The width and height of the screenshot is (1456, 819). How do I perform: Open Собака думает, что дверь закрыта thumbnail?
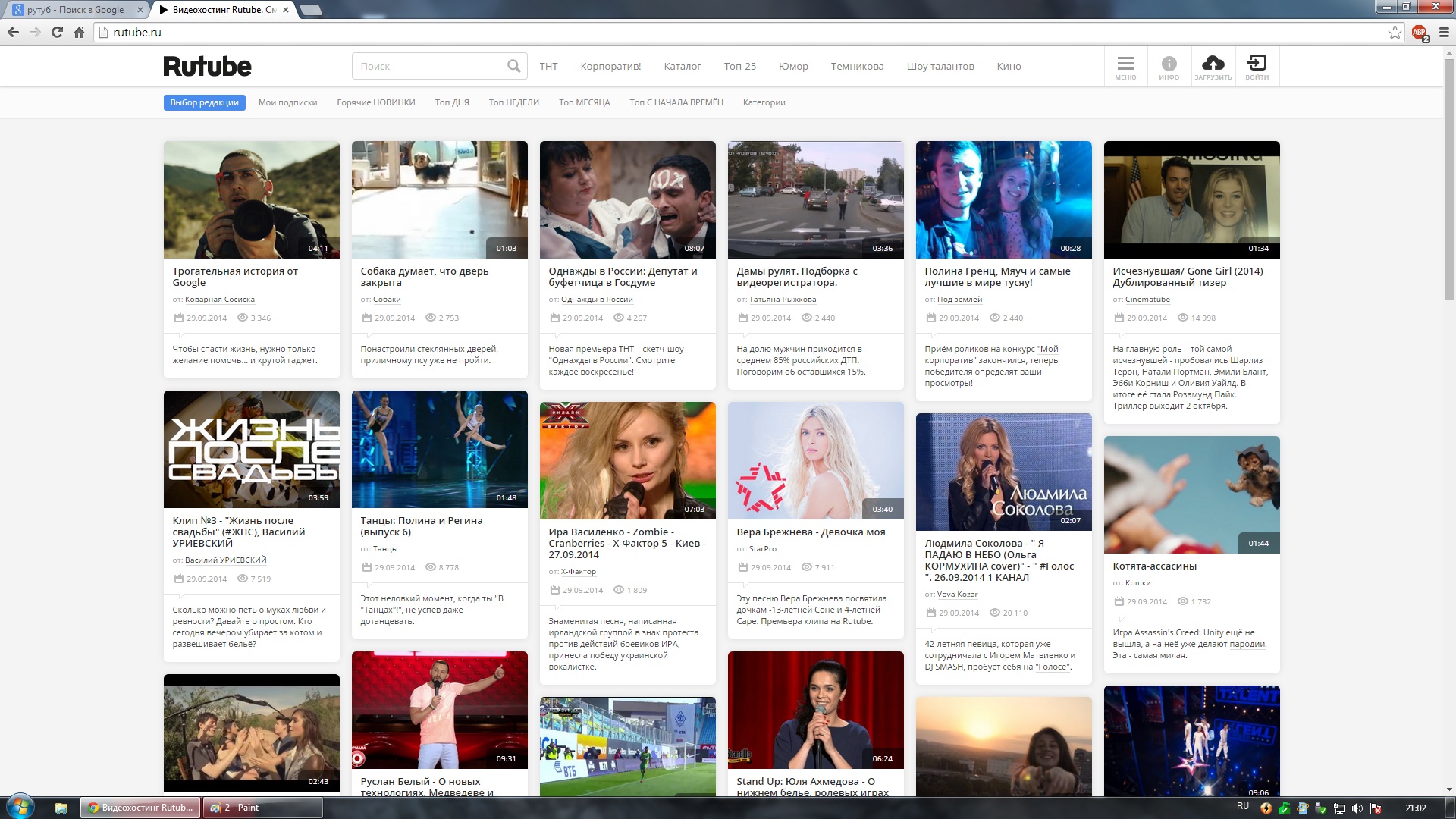(440, 199)
